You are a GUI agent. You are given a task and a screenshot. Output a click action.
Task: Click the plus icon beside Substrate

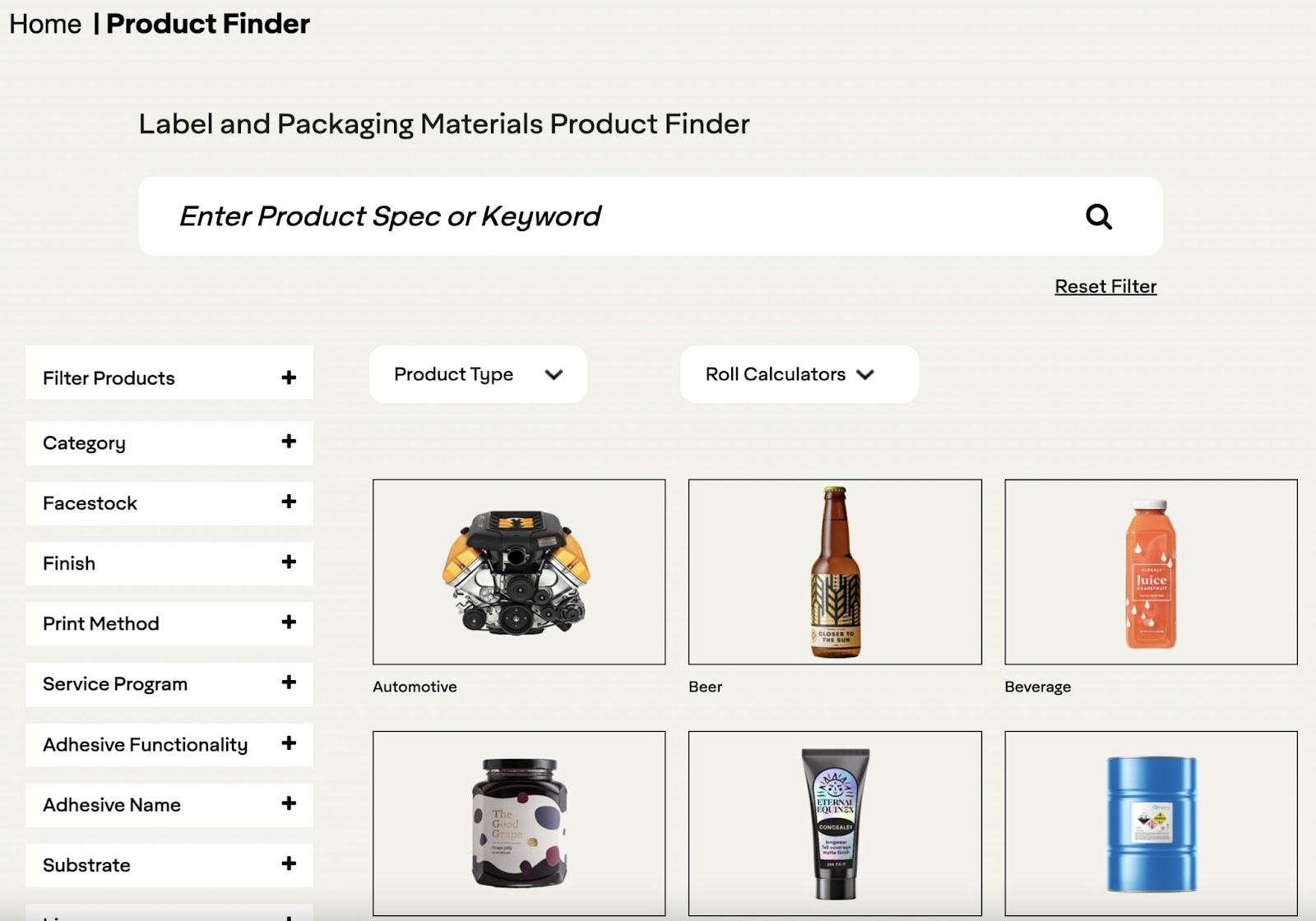(x=288, y=863)
